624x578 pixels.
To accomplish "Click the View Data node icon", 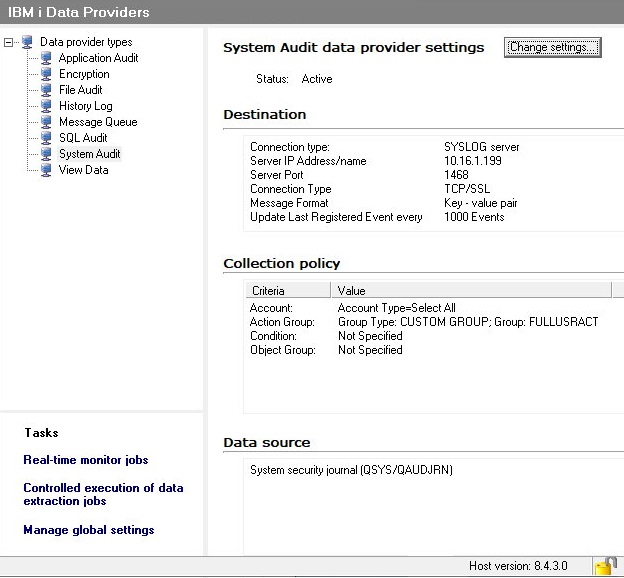I will pyautogui.click(x=46, y=170).
